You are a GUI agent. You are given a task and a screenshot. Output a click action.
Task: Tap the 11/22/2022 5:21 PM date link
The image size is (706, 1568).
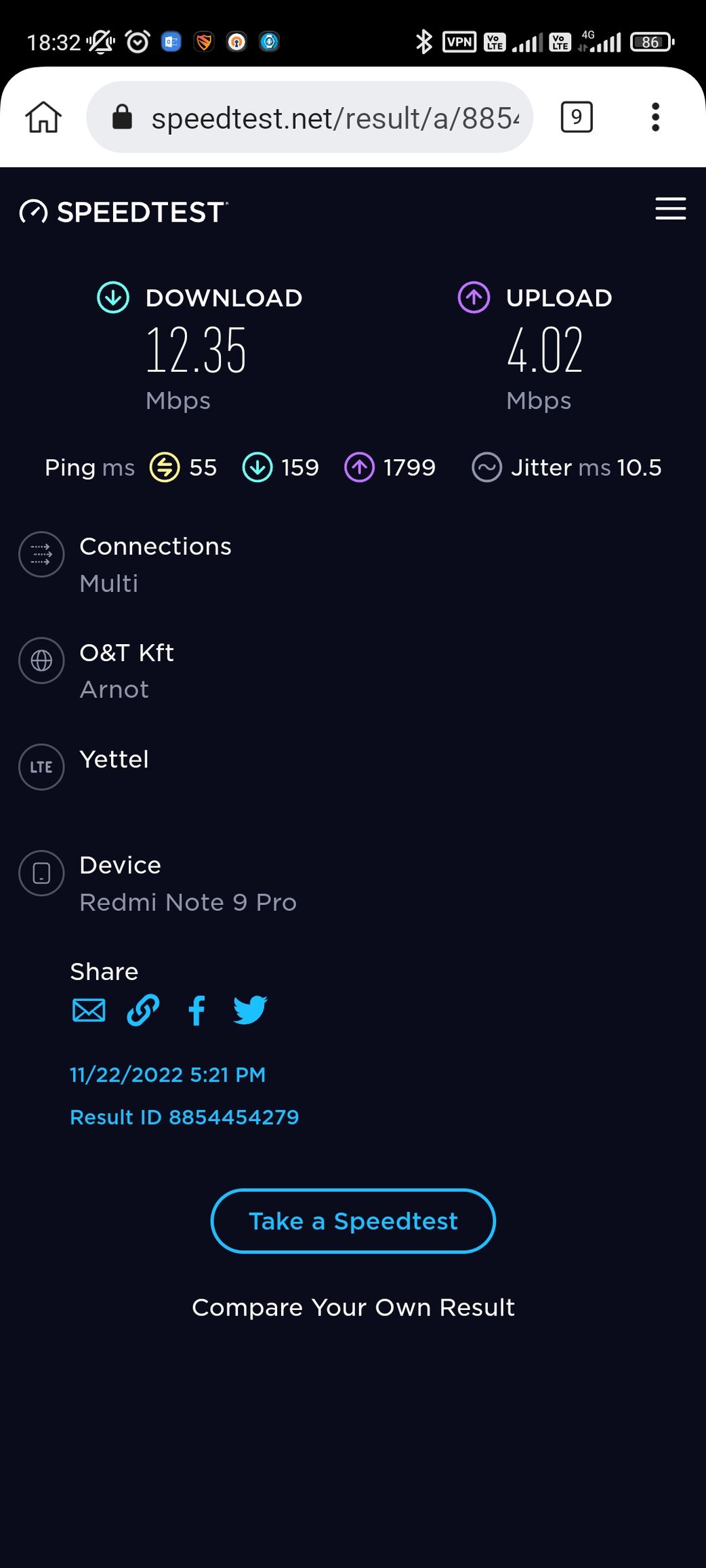167,1075
